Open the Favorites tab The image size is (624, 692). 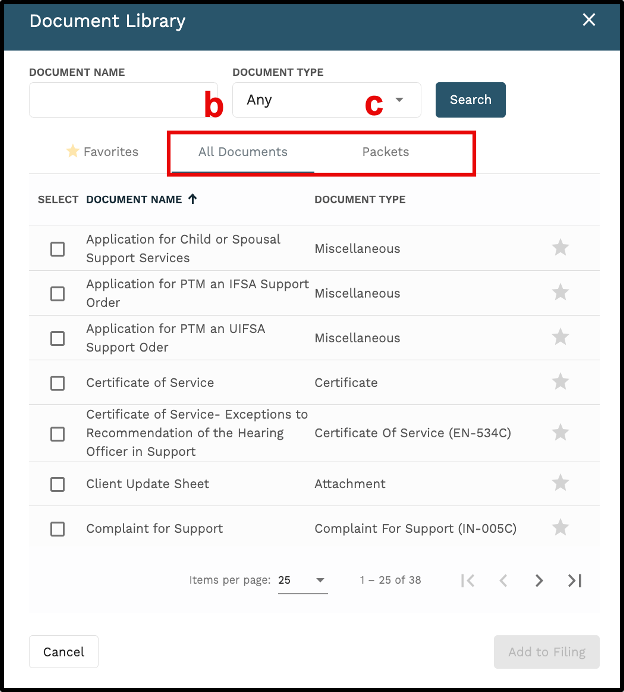[x=102, y=152]
